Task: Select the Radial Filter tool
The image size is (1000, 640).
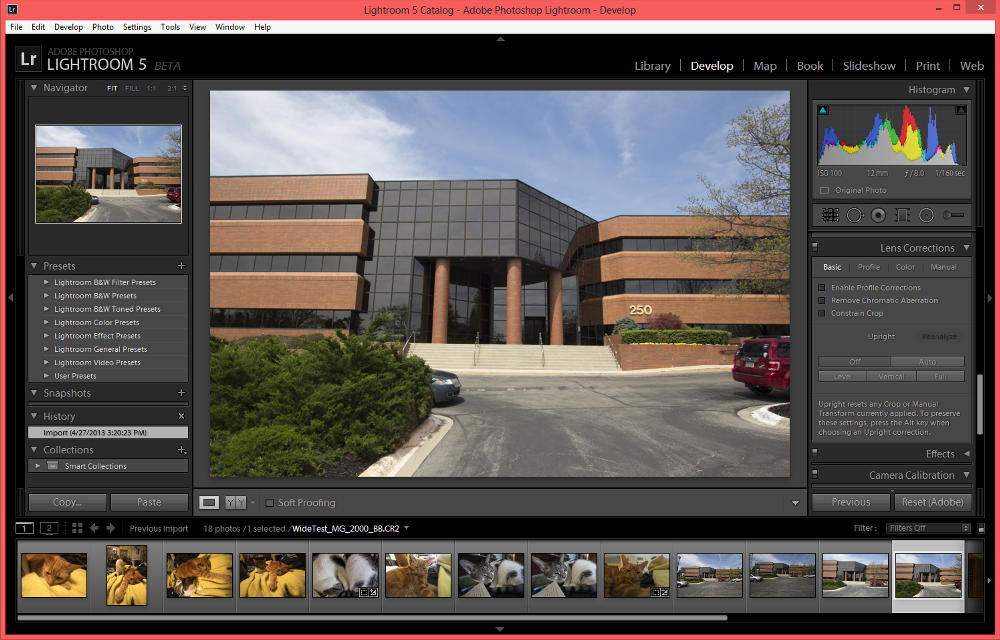Action: point(926,215)
